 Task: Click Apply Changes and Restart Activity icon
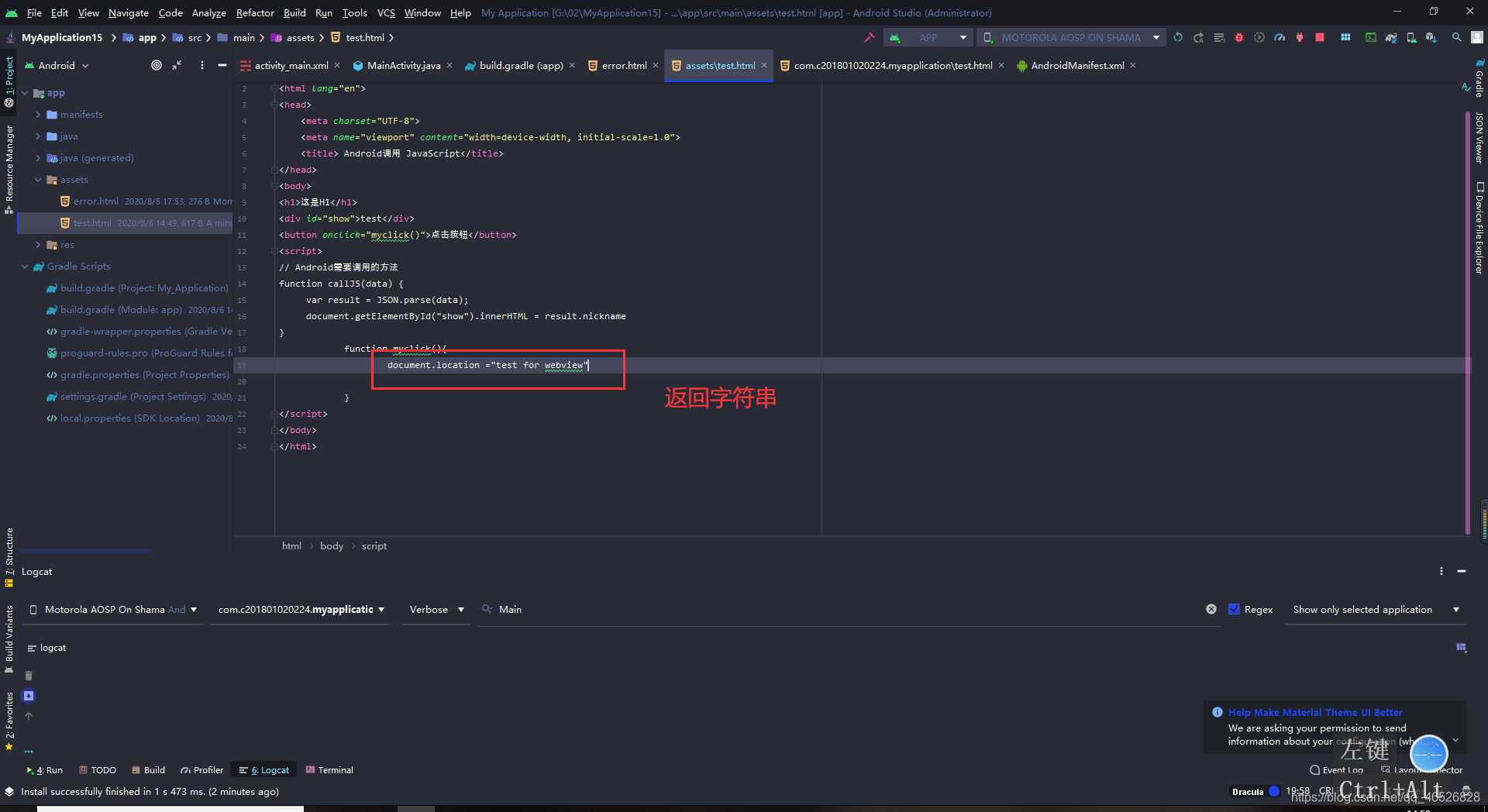tap(1198, 37)
